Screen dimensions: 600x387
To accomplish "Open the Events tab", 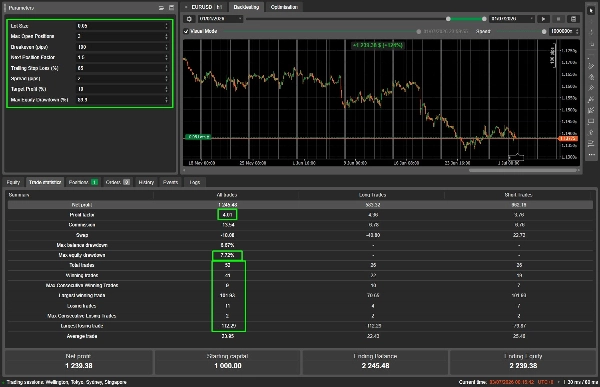I will click(170, 182).
